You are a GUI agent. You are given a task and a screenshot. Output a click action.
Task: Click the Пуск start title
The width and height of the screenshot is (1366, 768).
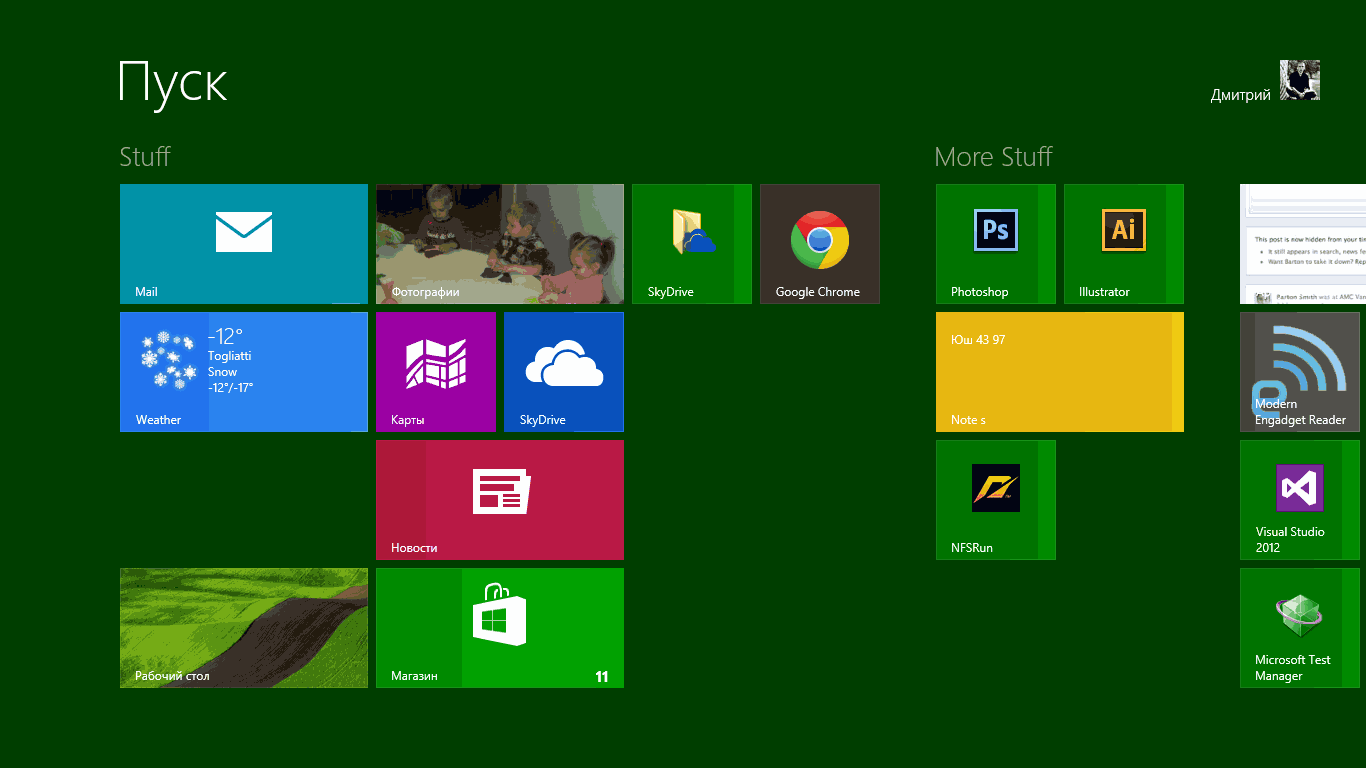pyautogui.click(x=173, y=83)
